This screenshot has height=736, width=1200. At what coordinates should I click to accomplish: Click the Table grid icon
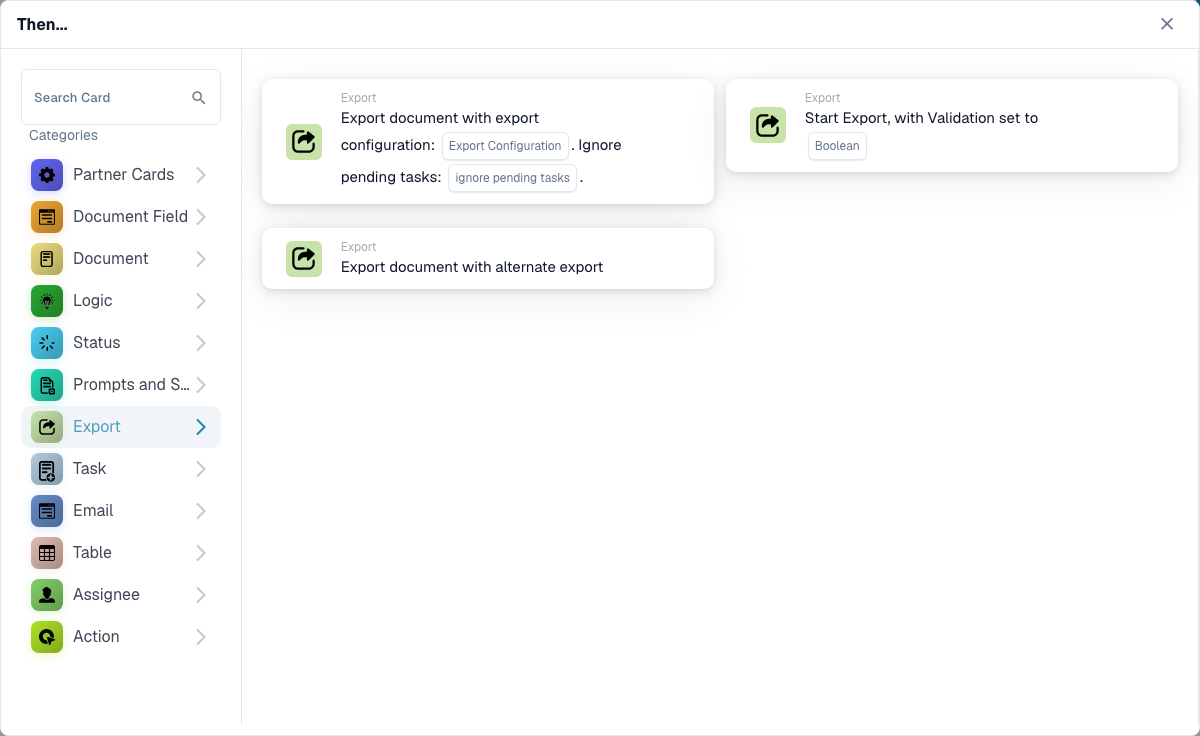(47, 553)
